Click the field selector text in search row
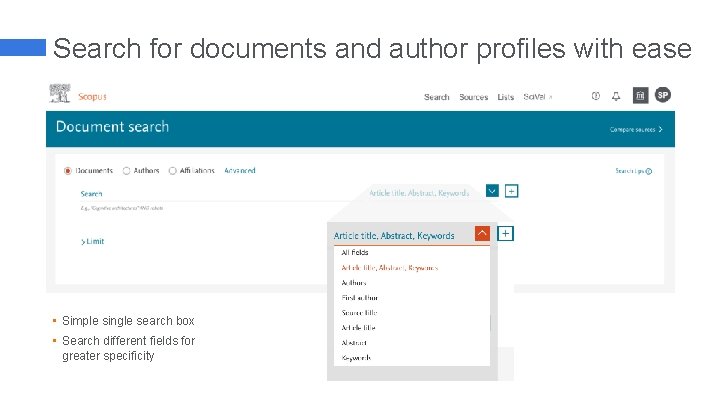Screen dimensions: 720x405 pyautogui.click(x=419, y=193)
